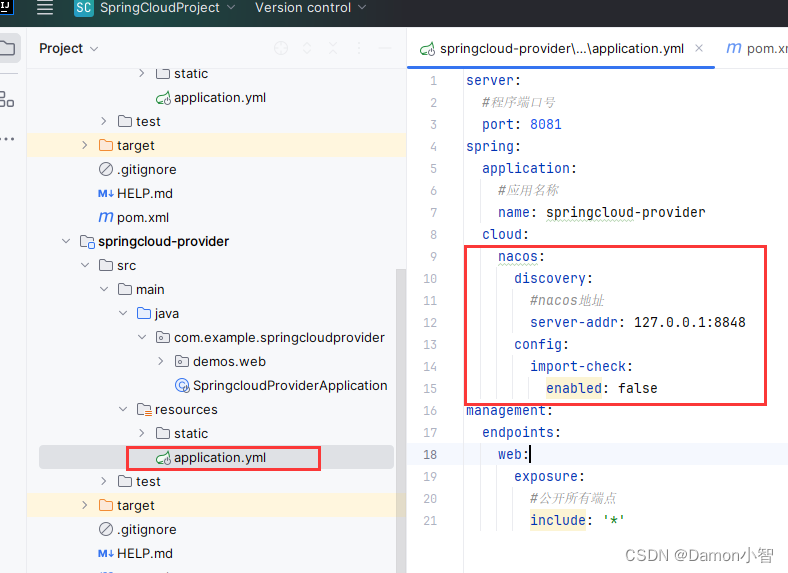Screen dimensions: 788x573
Task: Click the server-addr value 127.0.0.1:8848
Action: (690, 322)
